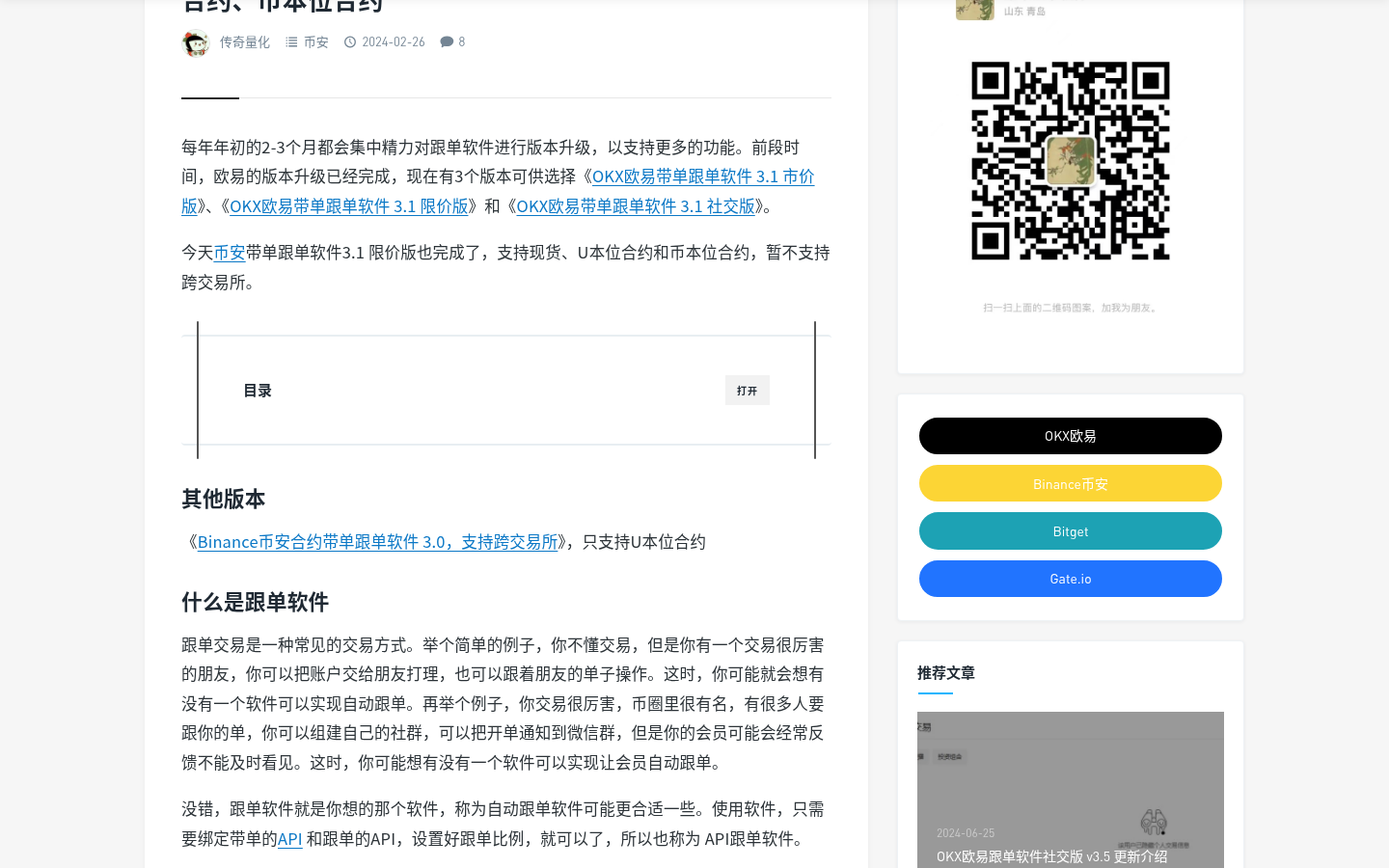This screenshot has width=1389, height=868.
Task: Click the 目录 heading
Action: (258, 391)
